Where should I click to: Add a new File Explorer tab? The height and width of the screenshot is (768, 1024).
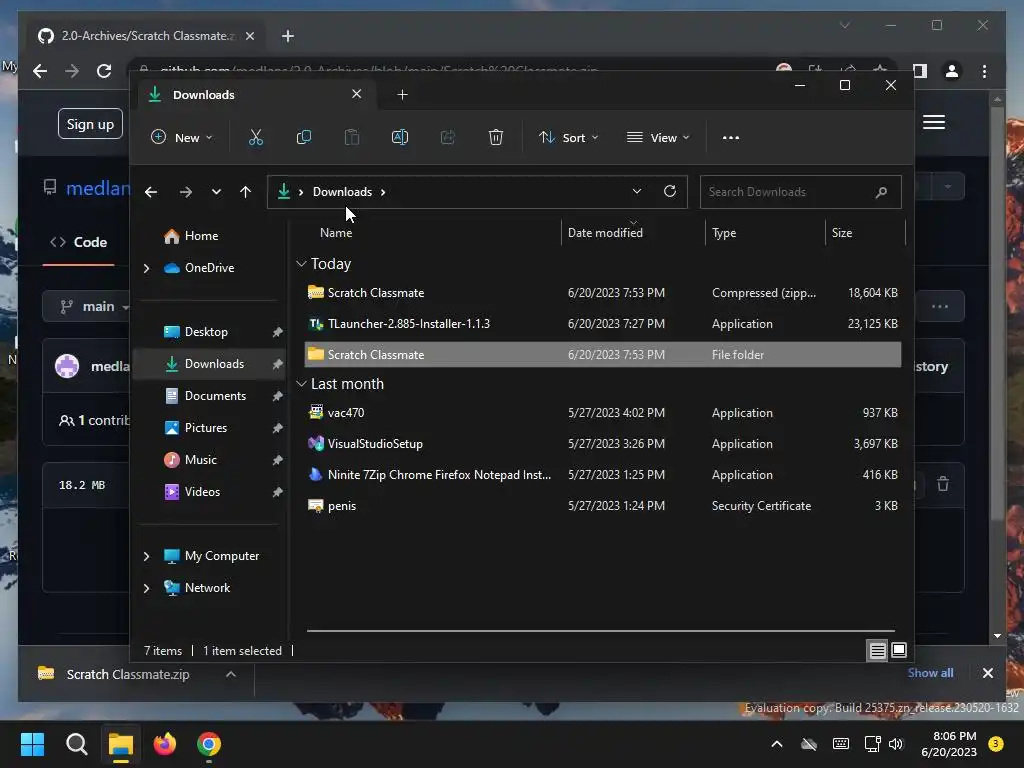tap(402, 95)
